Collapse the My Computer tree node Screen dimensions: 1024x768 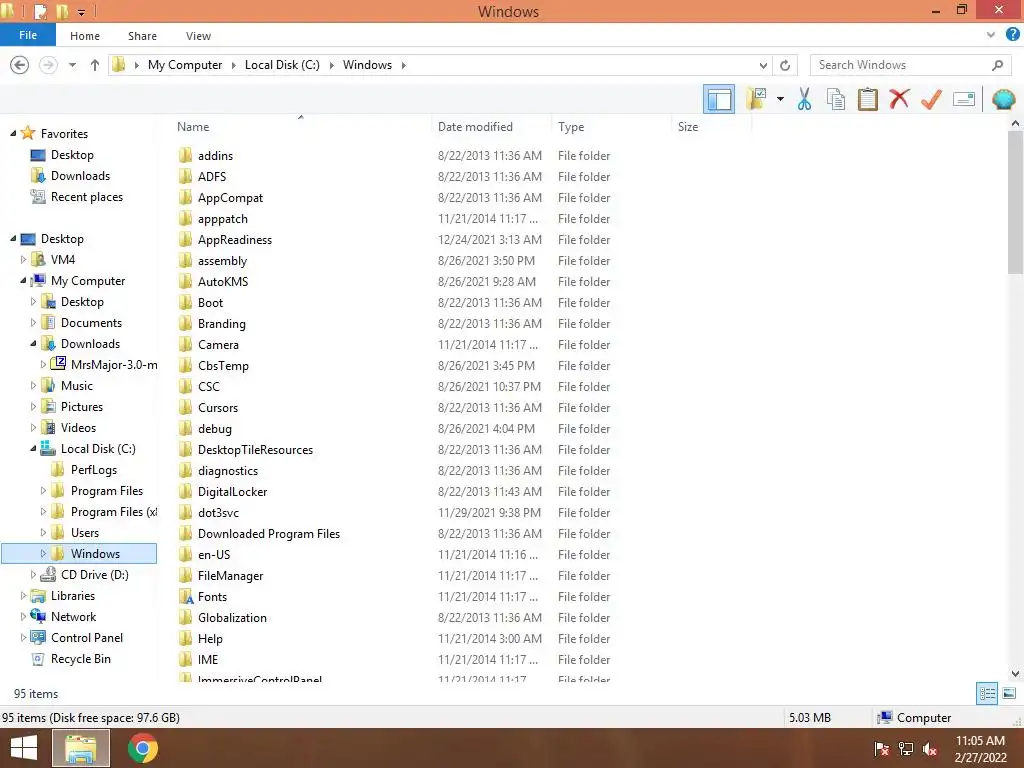(23, 281)
